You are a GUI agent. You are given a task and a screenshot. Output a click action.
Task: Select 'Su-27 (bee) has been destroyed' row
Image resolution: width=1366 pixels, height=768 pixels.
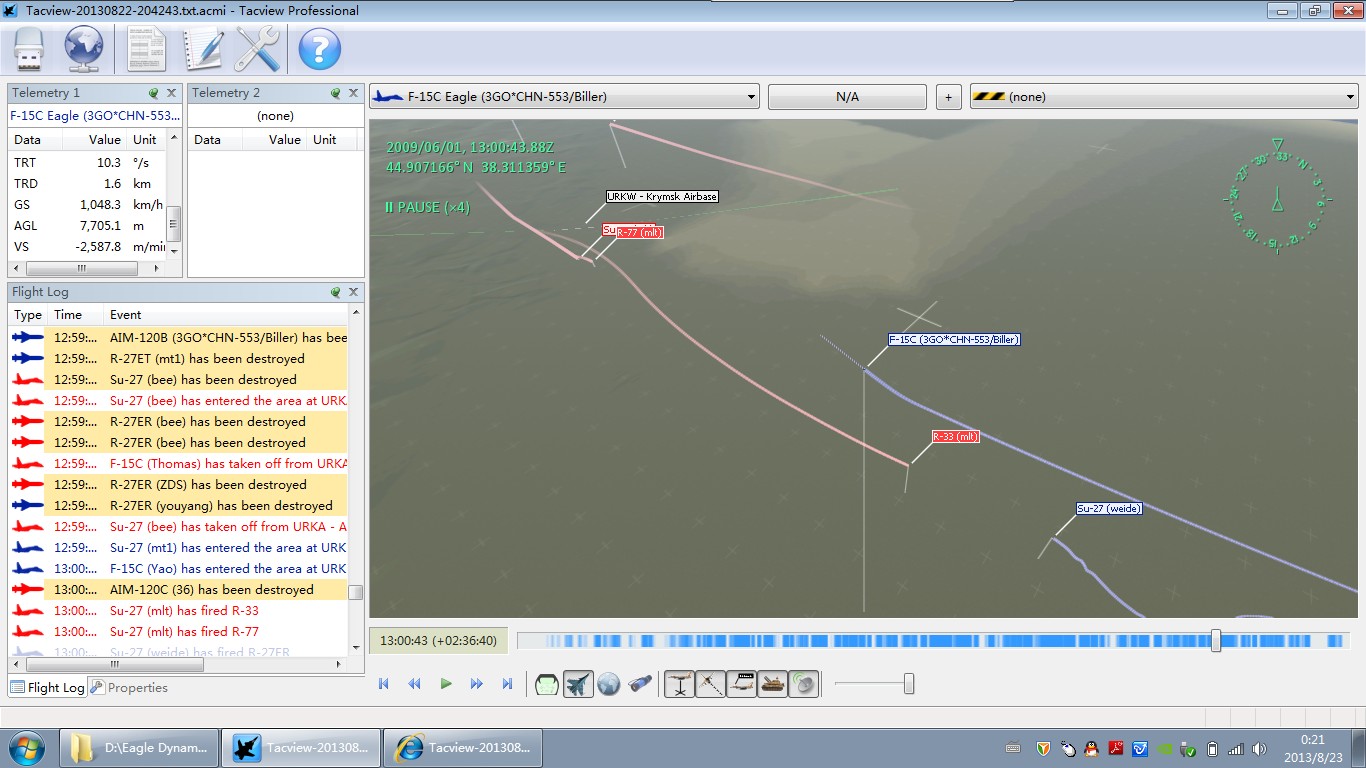(179, 379)
